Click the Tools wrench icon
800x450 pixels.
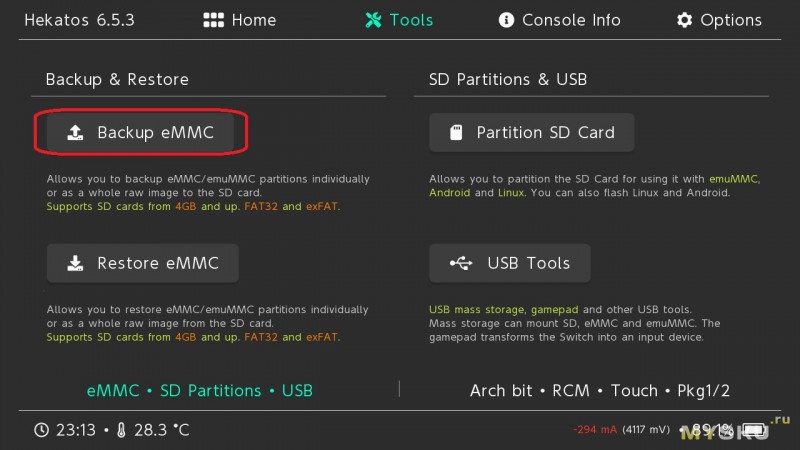(373, 20)
